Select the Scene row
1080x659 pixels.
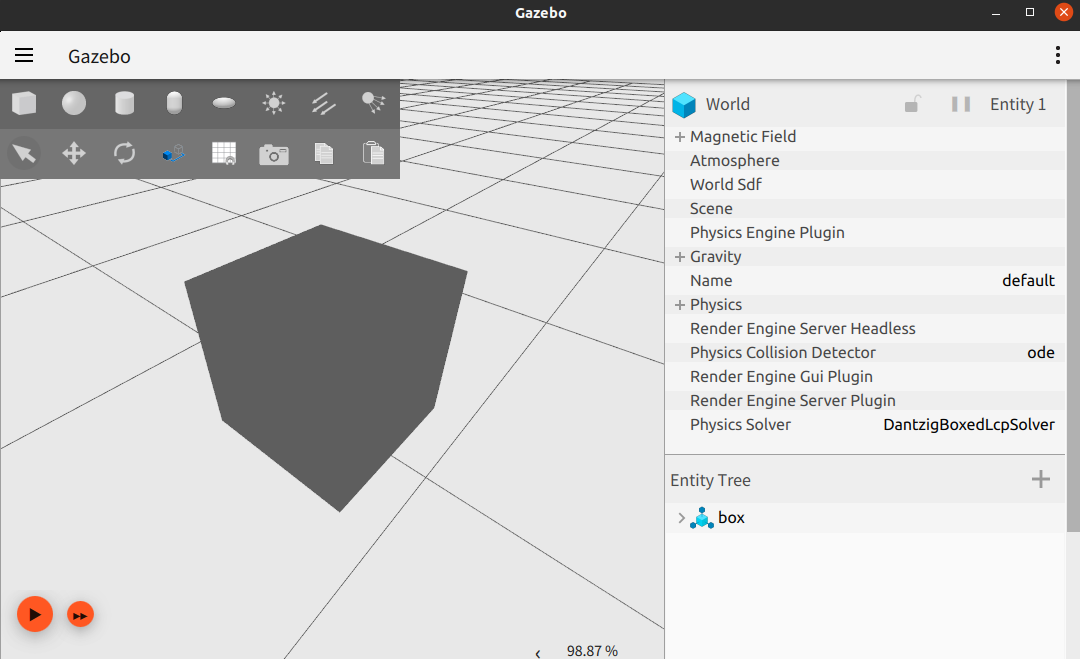point(865,209)
